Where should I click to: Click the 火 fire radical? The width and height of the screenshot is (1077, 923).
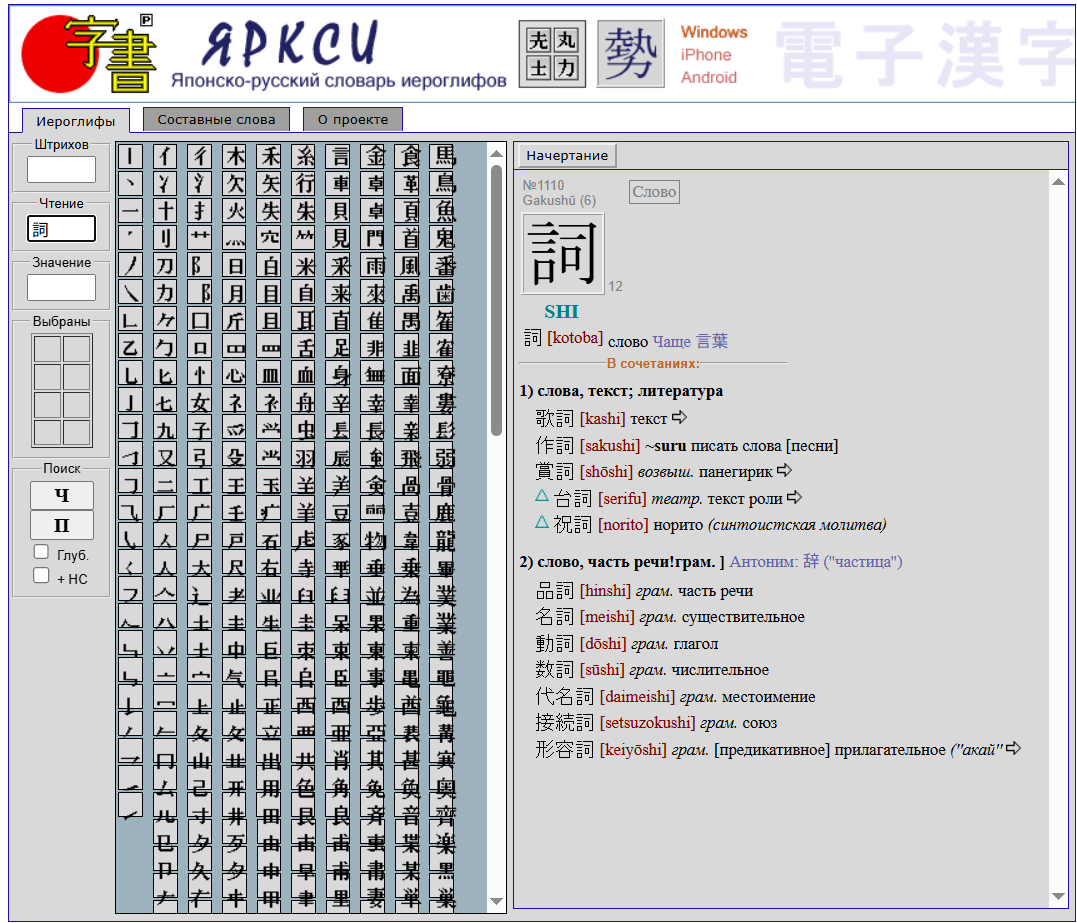click(235, 211)
